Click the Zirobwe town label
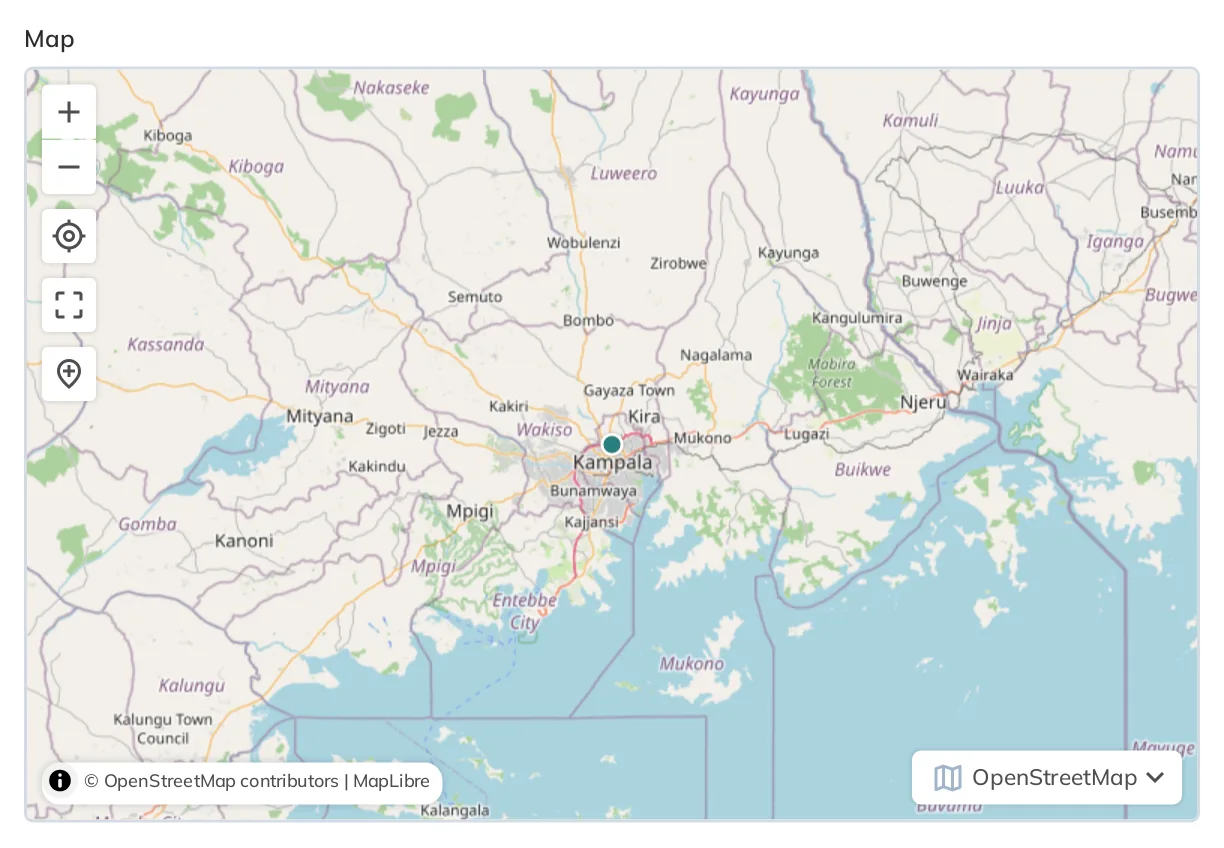This screenshot has height=848, width=1224. (678, 264)
